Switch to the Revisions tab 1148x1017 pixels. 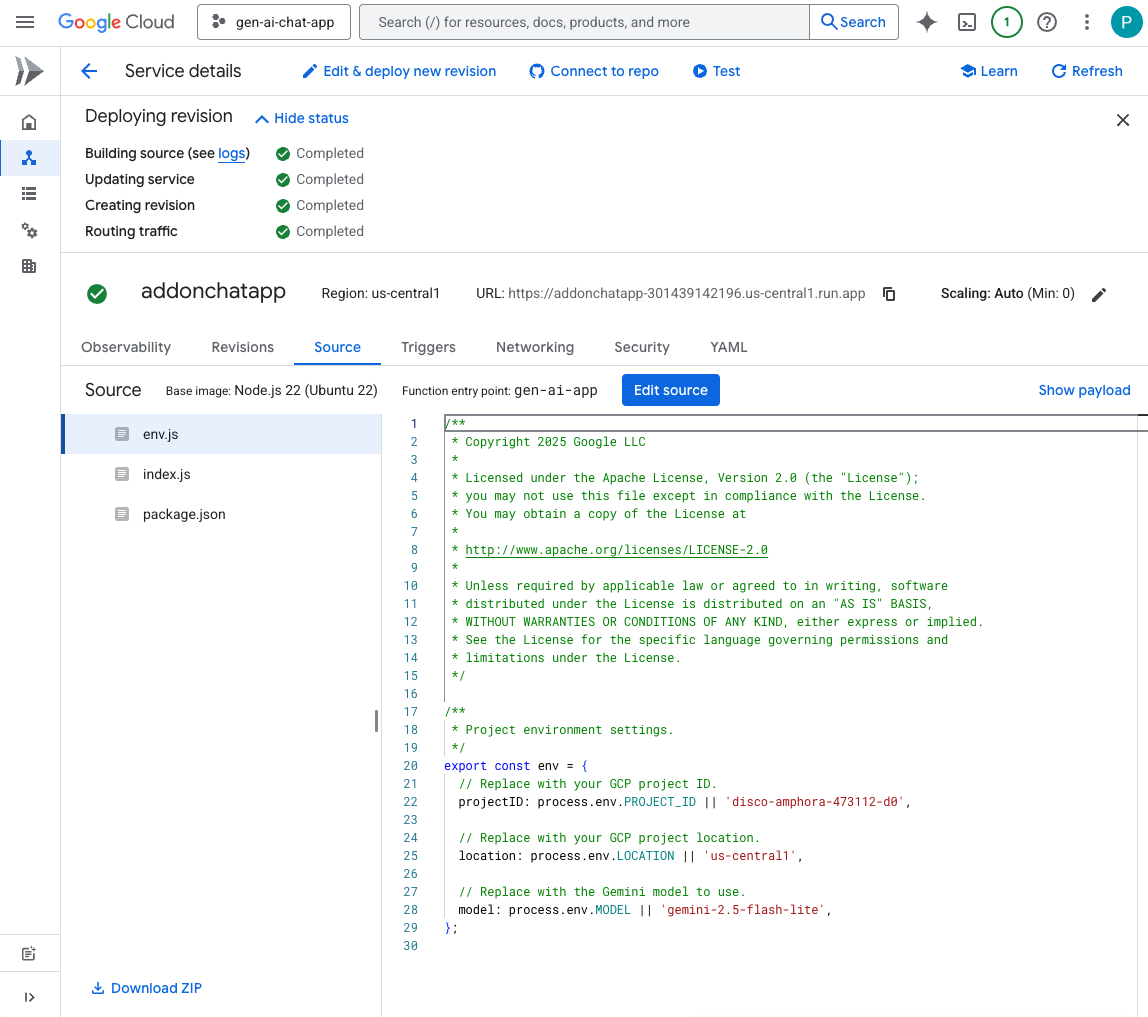tap(242, 347)
